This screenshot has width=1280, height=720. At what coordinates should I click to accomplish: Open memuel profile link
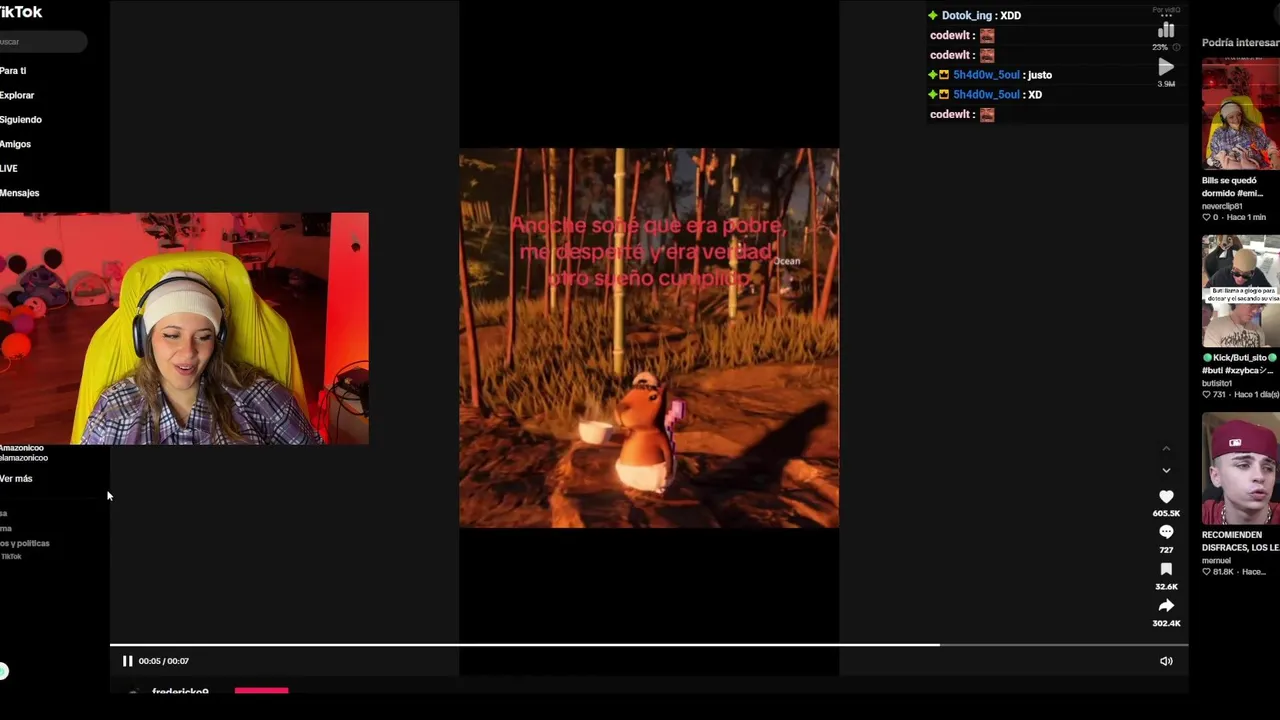[1216, 561]
